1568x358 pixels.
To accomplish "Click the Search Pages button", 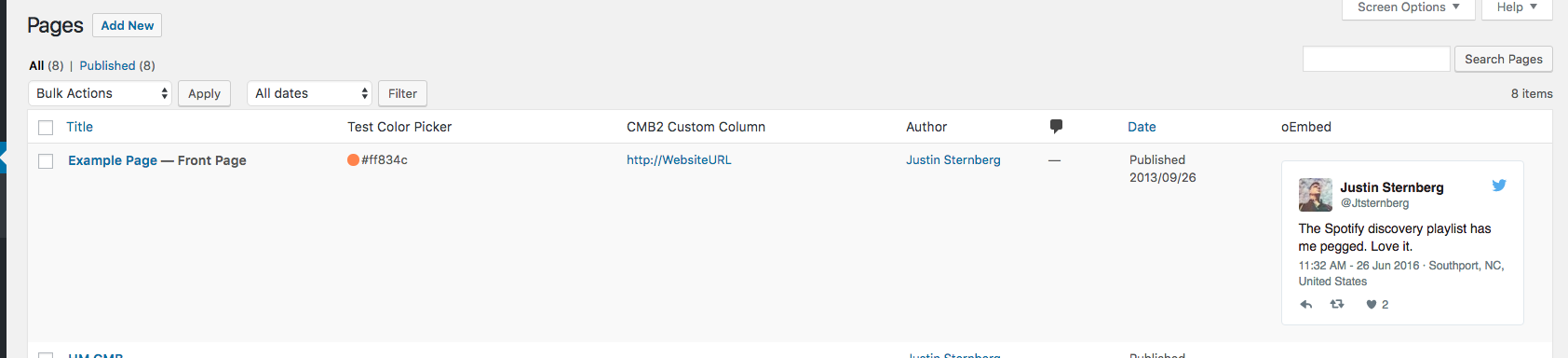I will [x=1504, y=59].
